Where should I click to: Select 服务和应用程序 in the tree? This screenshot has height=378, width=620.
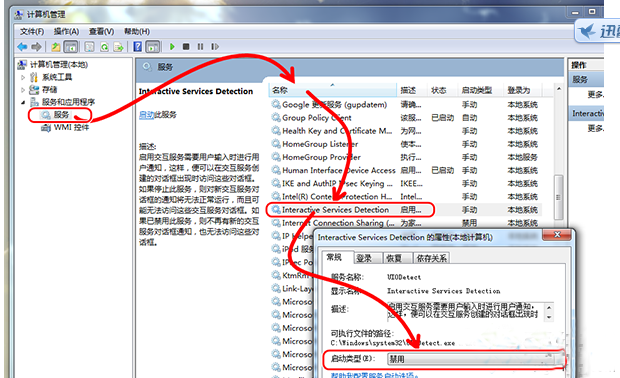(68, 102)
